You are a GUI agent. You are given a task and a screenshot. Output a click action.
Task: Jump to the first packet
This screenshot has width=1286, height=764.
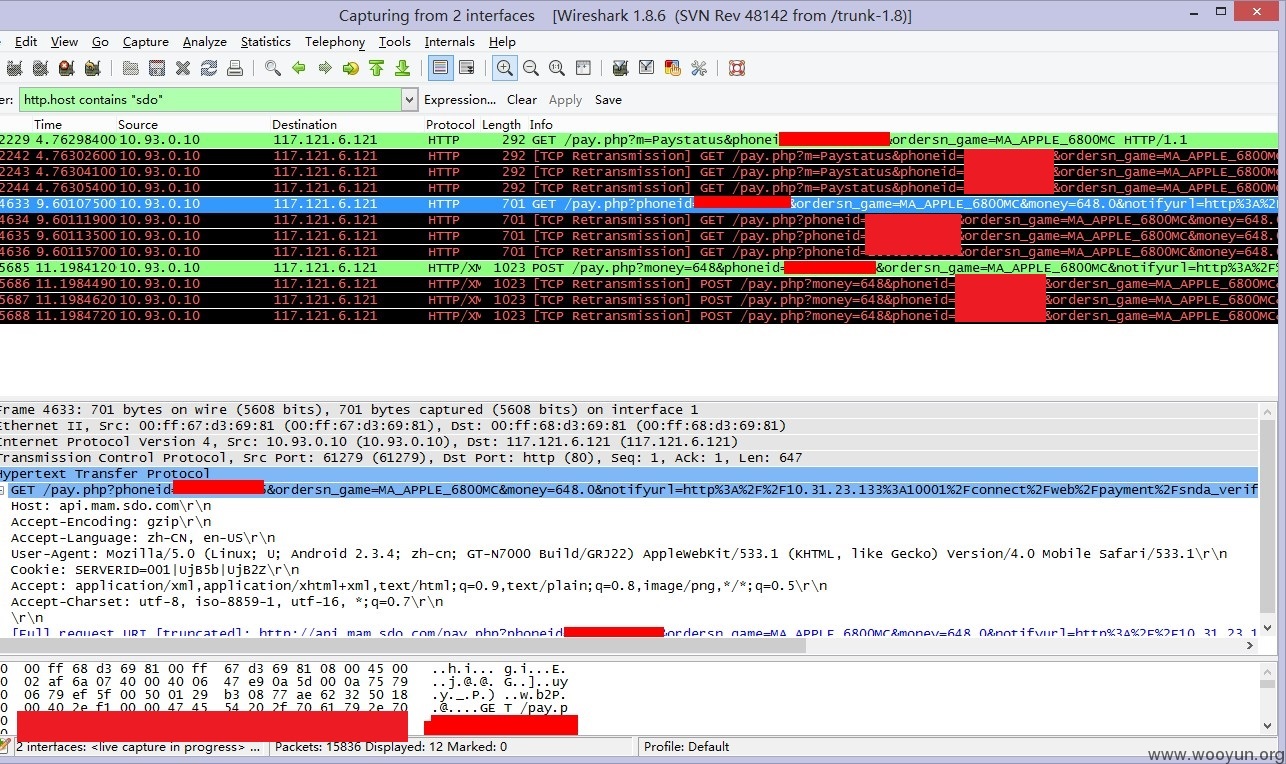(x=376, y=68)
